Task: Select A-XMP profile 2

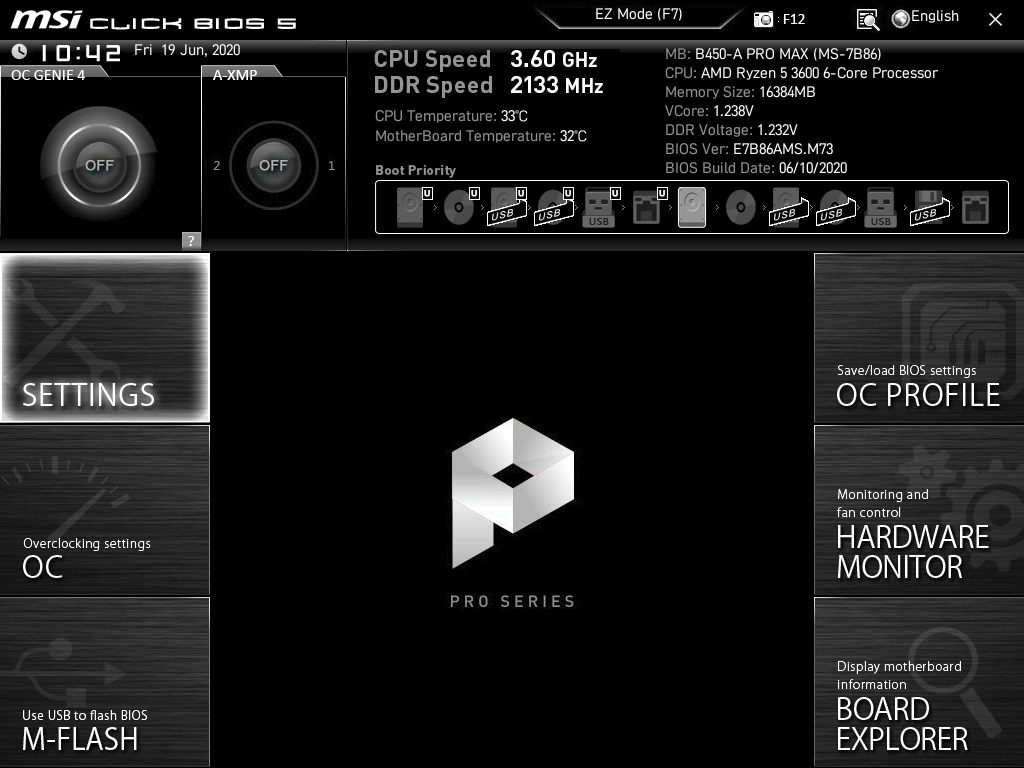Action: click(217, 166)
